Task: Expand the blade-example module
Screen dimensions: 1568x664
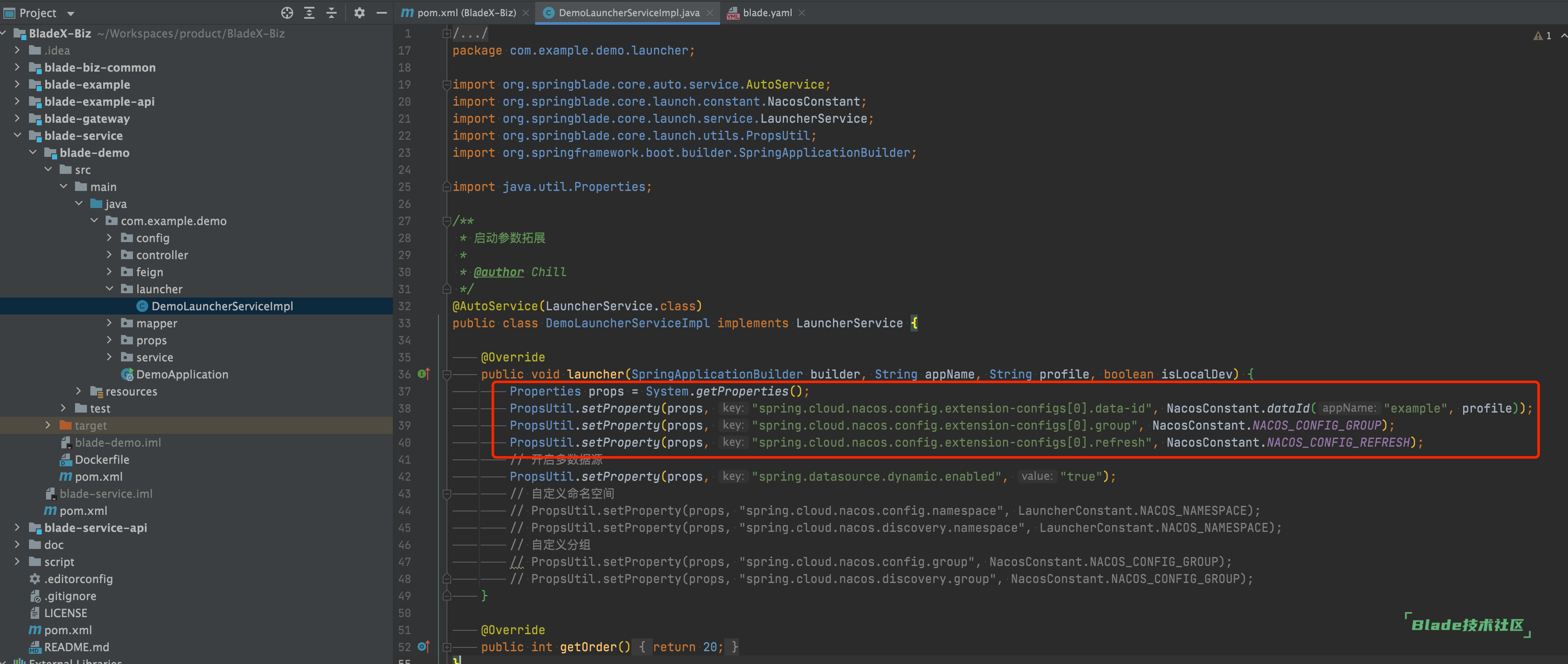Action: pyautogui.click(x=17, y=84)
